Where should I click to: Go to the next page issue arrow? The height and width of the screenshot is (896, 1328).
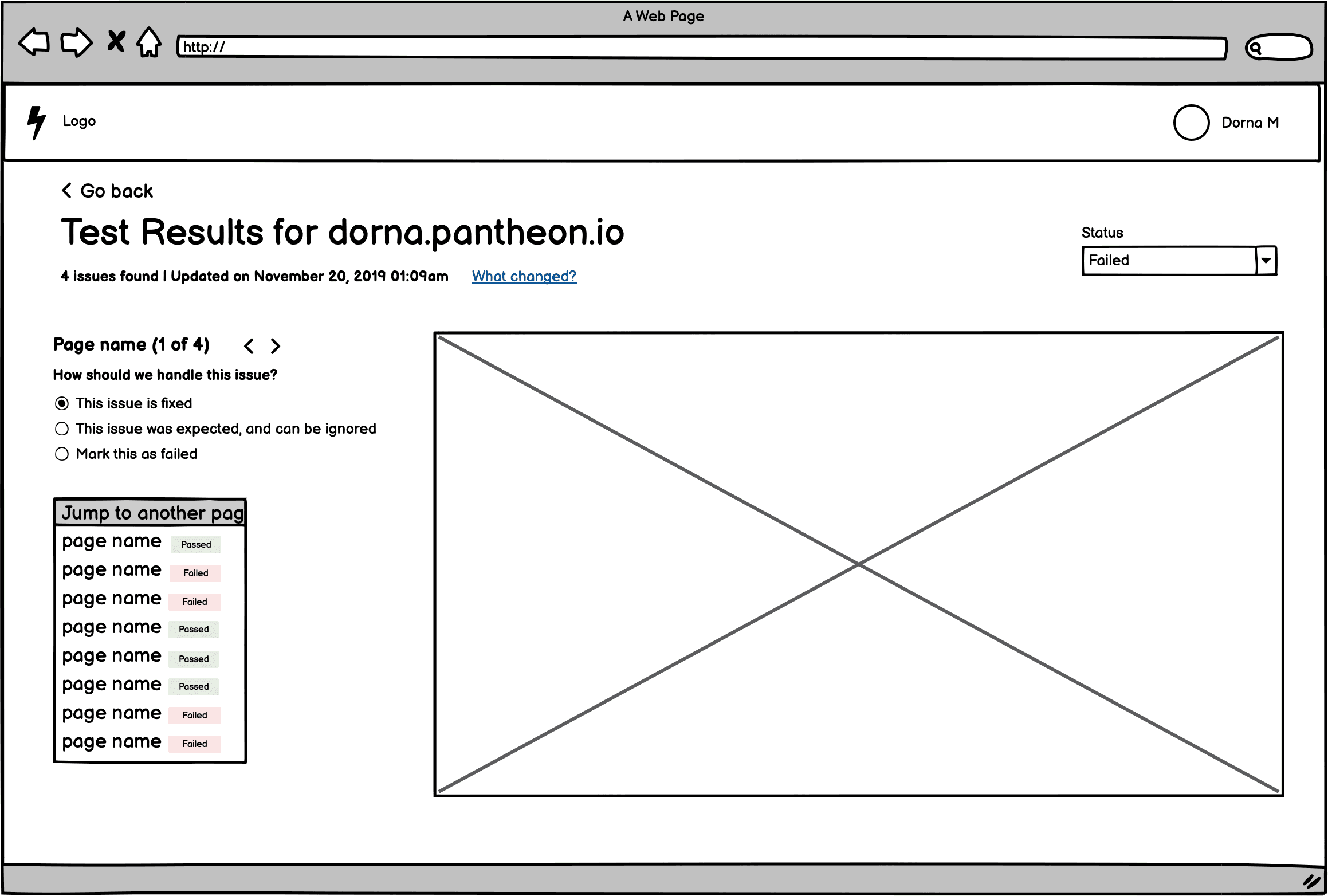point(276,346)
